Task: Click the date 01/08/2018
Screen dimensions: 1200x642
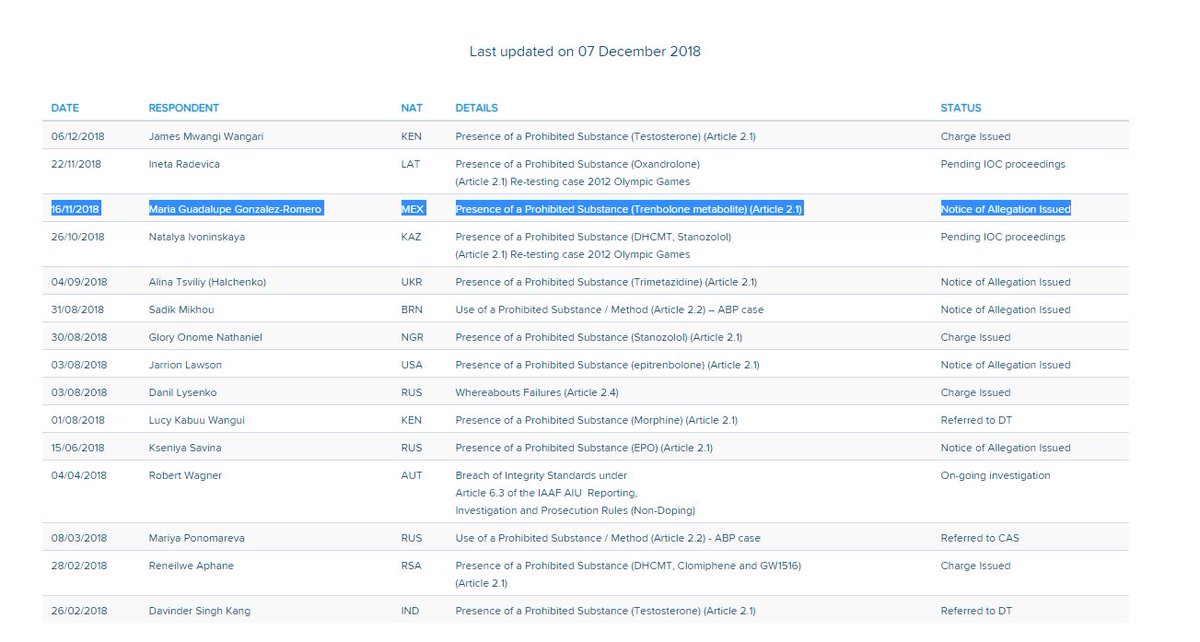Action: click(x=79, y=420)
